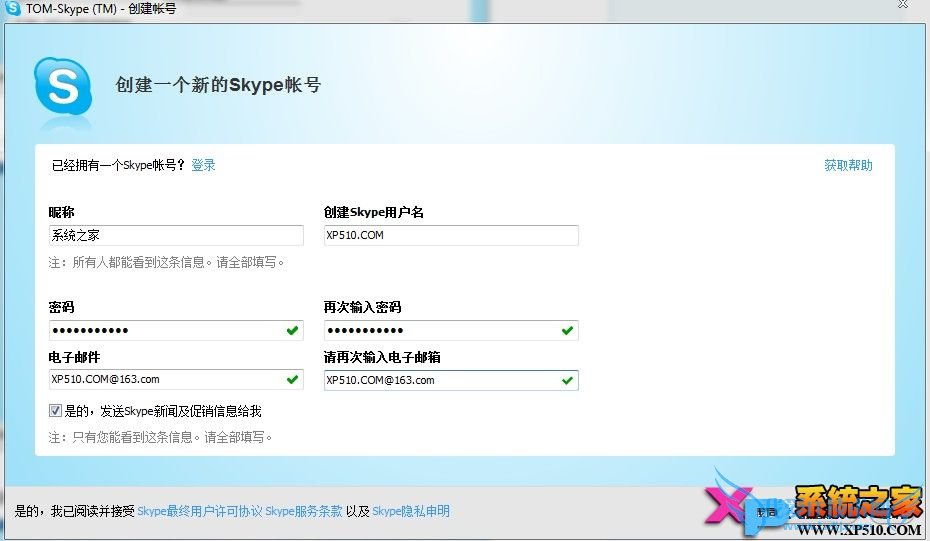Click the 是的,我已阅读并接受 text
The width and height of the screenshot is (930, 541).
(75, 511)
